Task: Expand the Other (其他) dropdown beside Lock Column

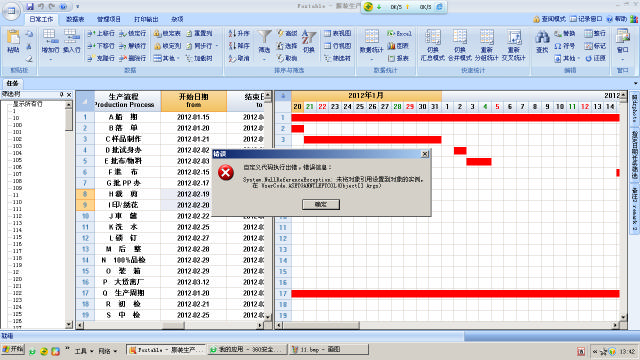Action: pyautogui.click(x=167, y=58)
